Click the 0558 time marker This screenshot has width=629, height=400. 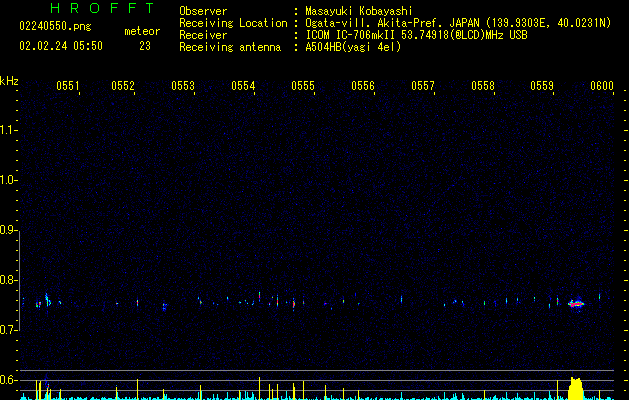tap(483, 86)
